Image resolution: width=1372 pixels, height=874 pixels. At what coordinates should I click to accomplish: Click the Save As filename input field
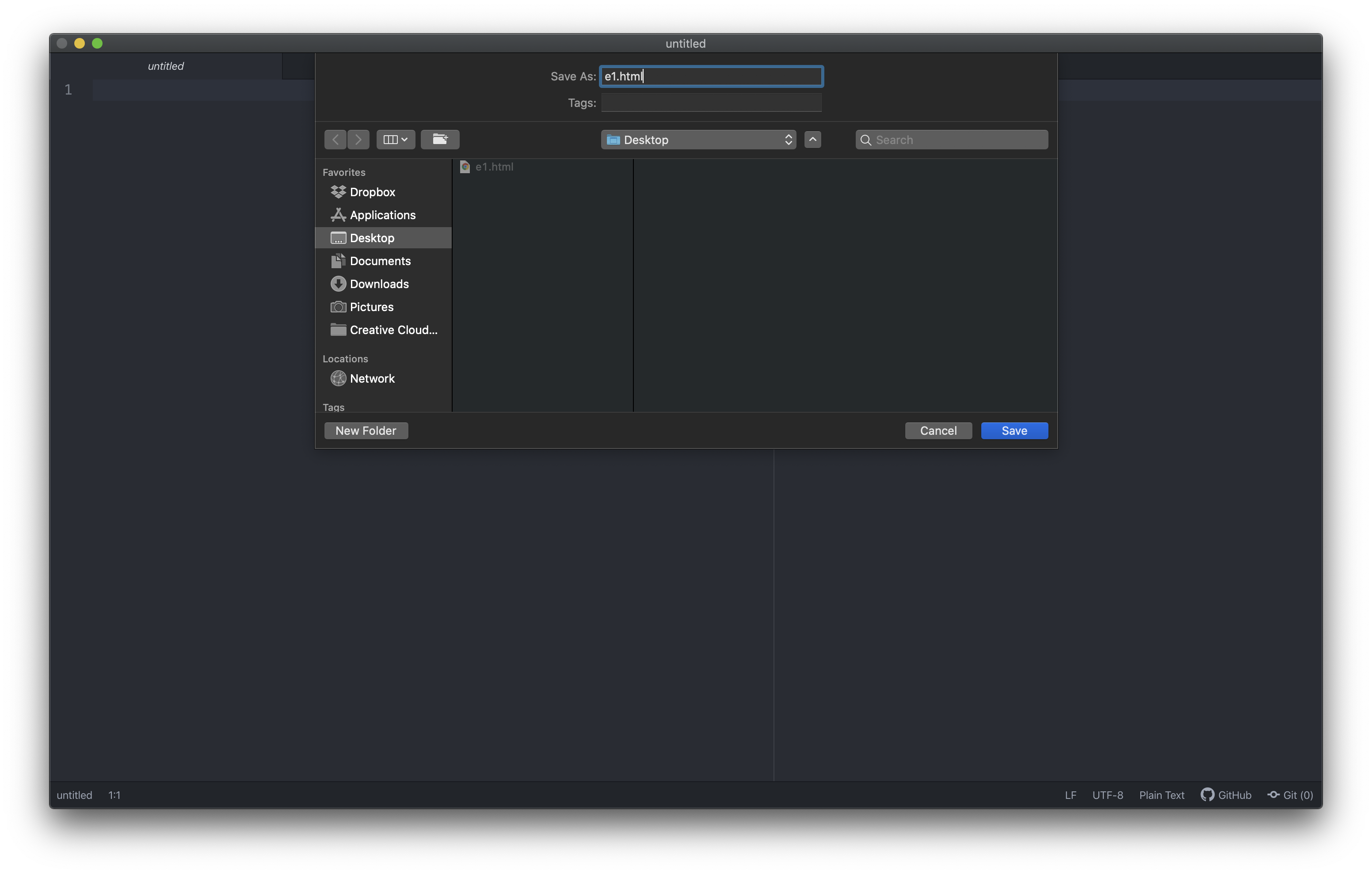pos(711,75)
